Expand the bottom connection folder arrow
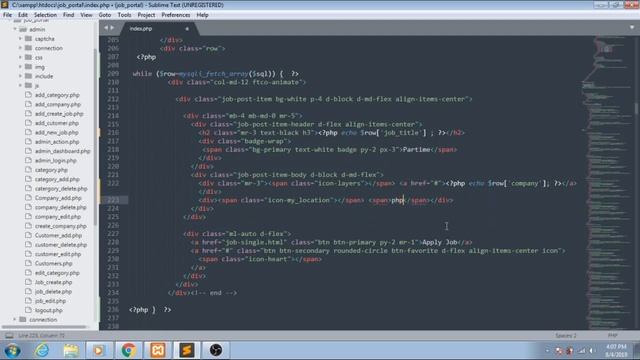 coord(15,319)
